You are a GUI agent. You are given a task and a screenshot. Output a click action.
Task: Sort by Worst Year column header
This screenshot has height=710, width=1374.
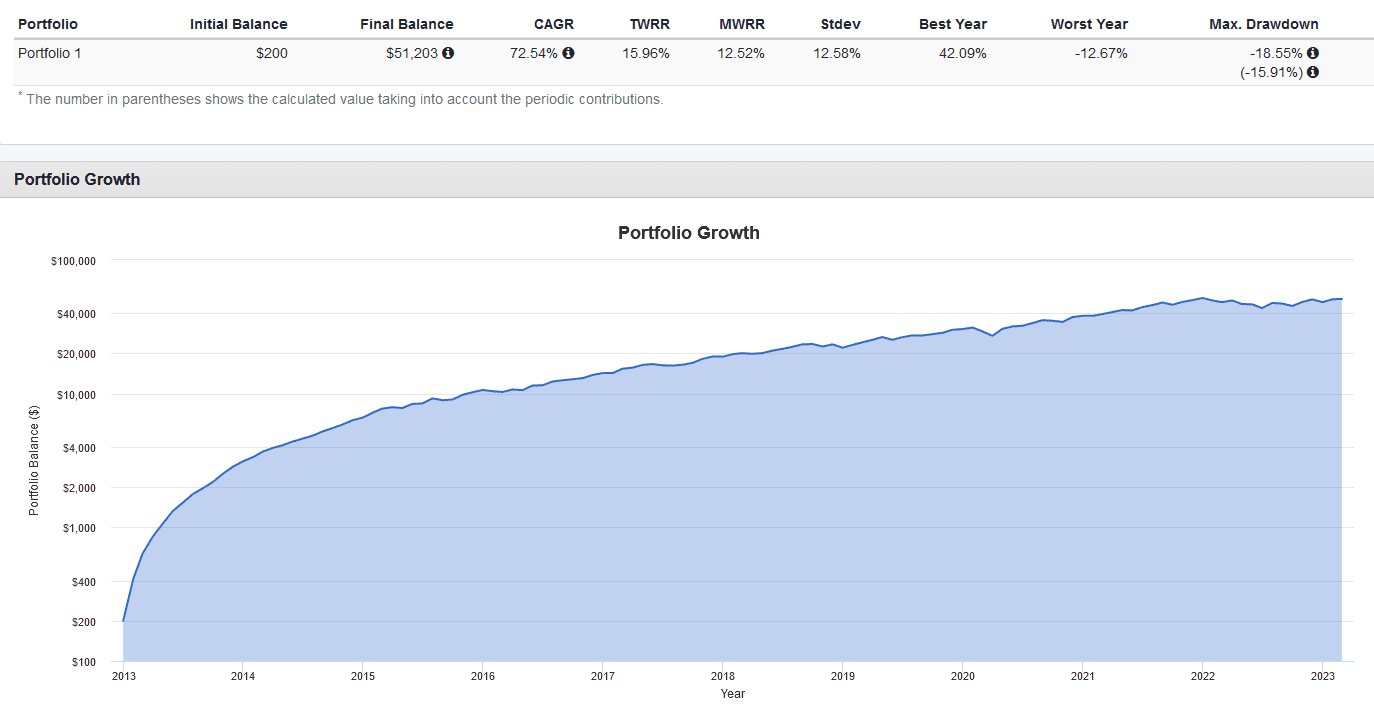pyautogui.click(x=1089, y=24)
